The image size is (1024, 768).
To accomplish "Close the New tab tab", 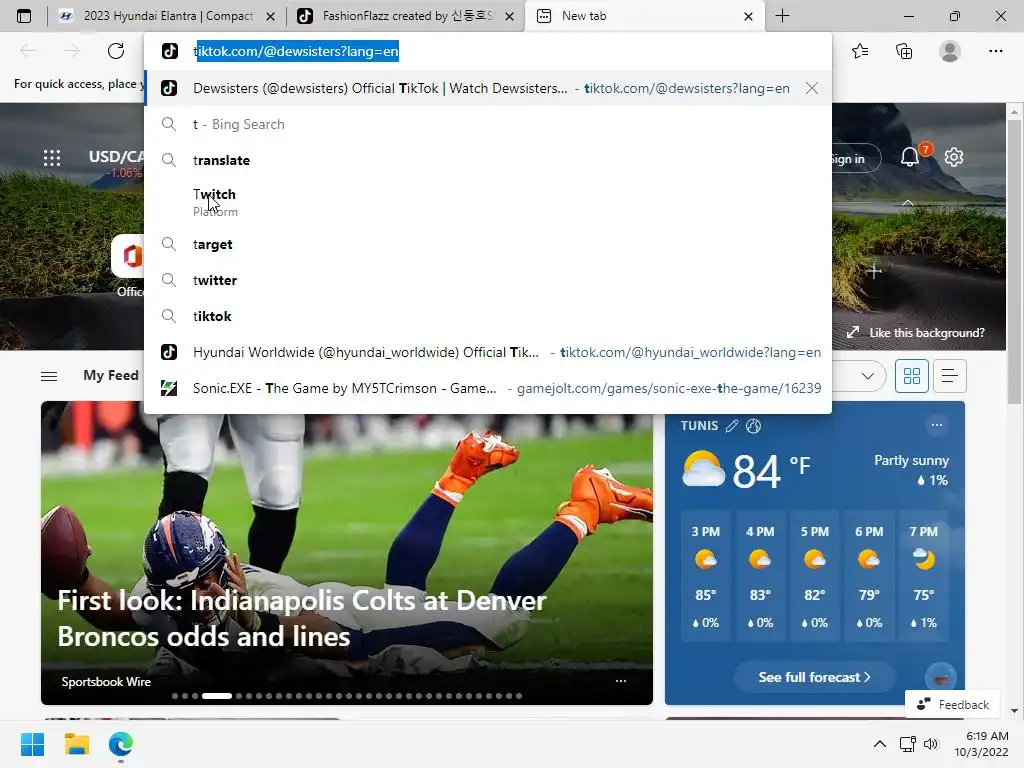I will 748,16.
